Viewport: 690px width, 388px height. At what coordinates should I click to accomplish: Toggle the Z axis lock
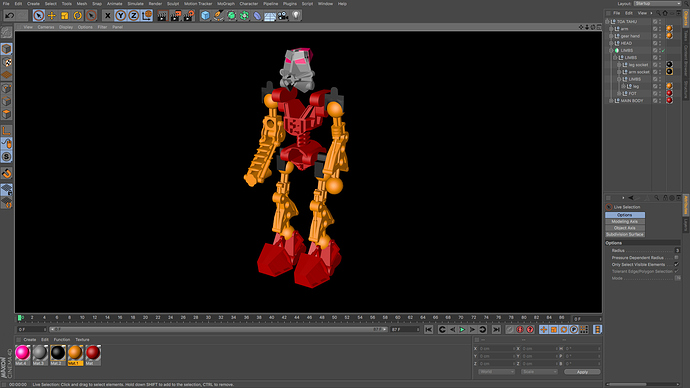click(x=133, y=16)
